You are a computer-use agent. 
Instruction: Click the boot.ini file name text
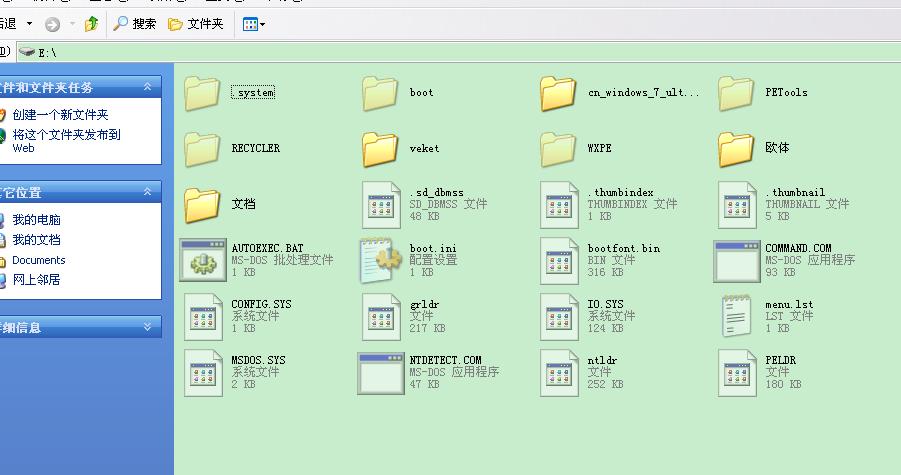[433, 249]
